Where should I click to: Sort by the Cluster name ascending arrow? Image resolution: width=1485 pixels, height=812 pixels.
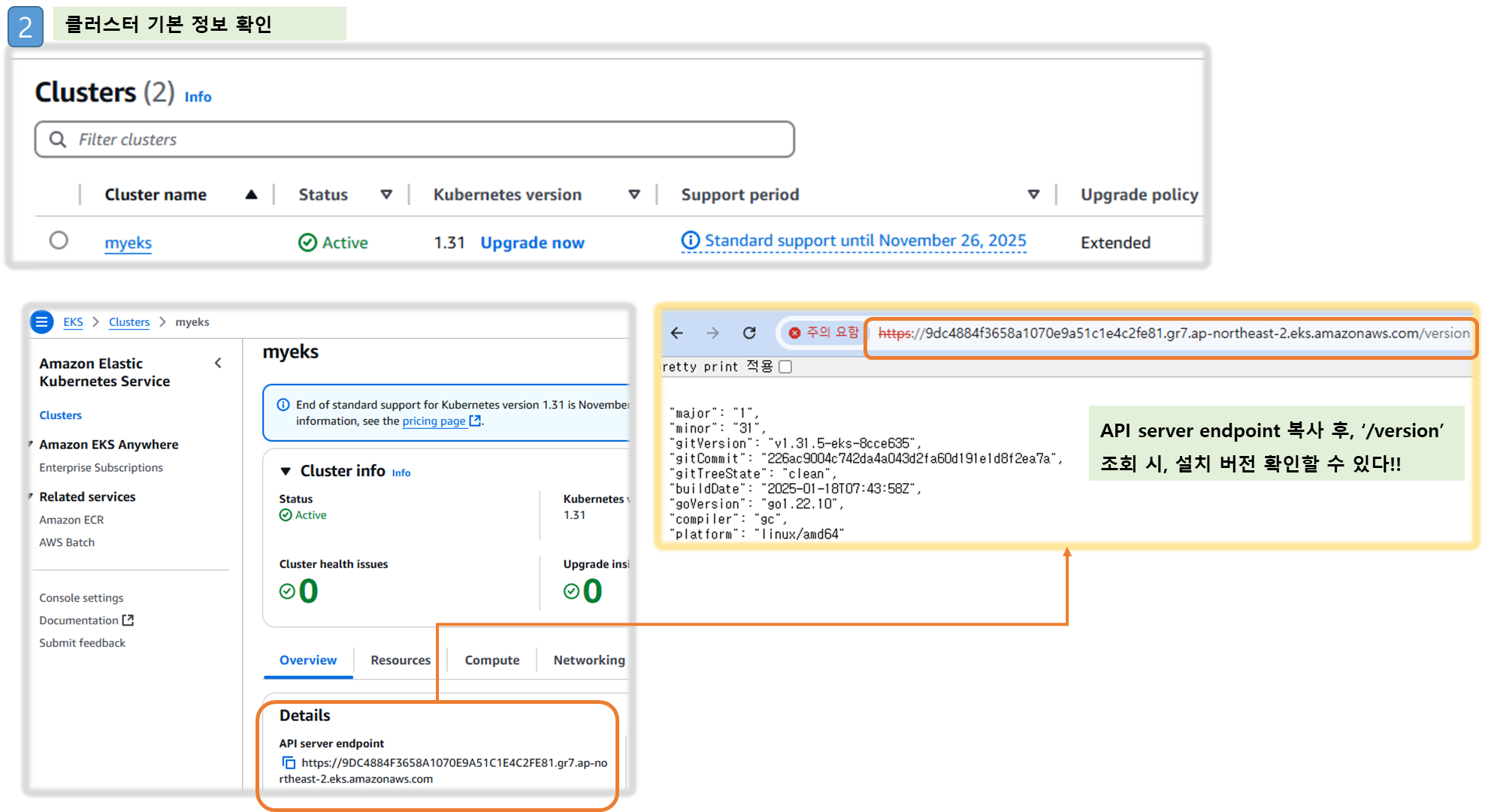coord(251,195)
